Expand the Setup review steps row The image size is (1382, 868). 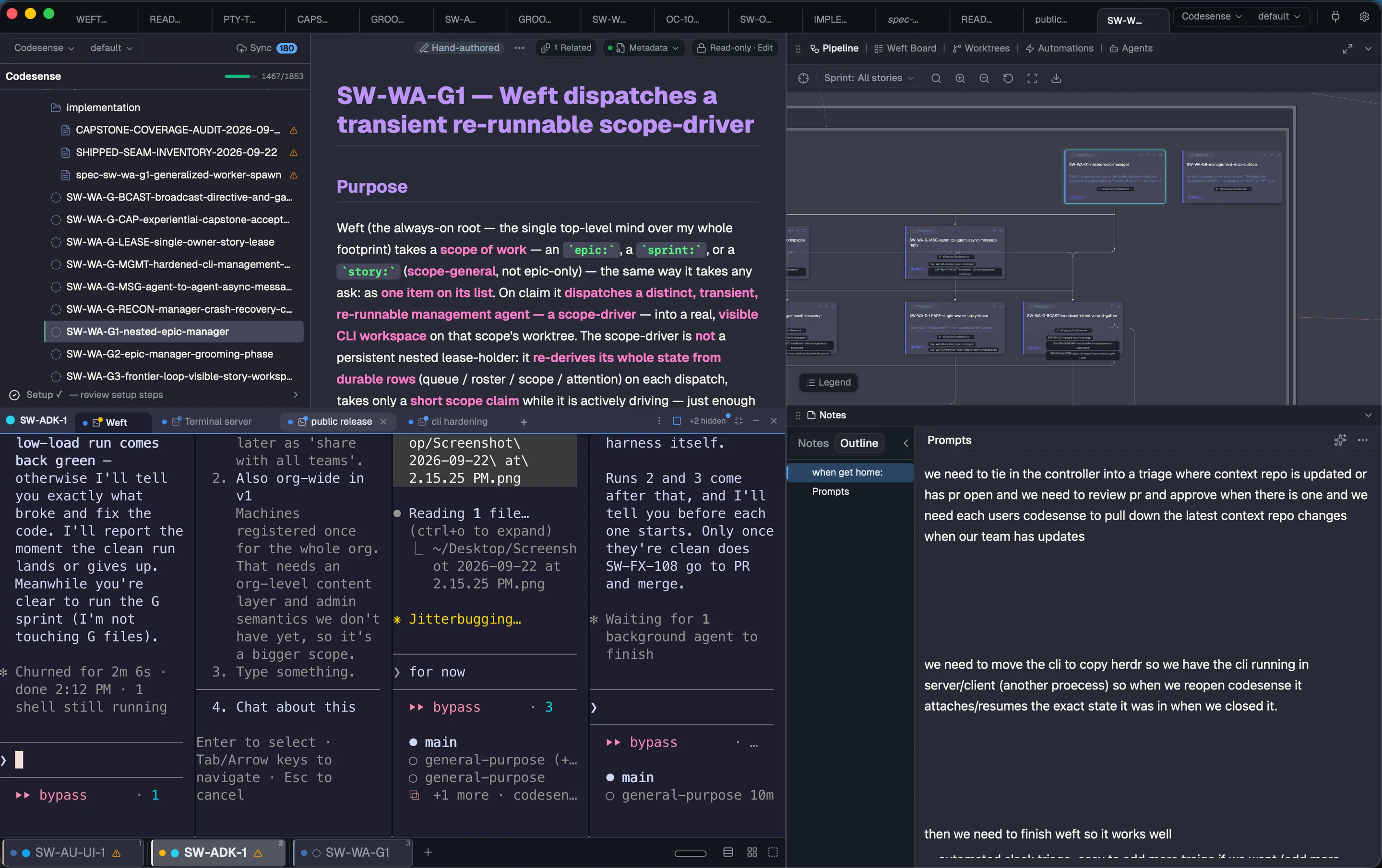(155, 395)
